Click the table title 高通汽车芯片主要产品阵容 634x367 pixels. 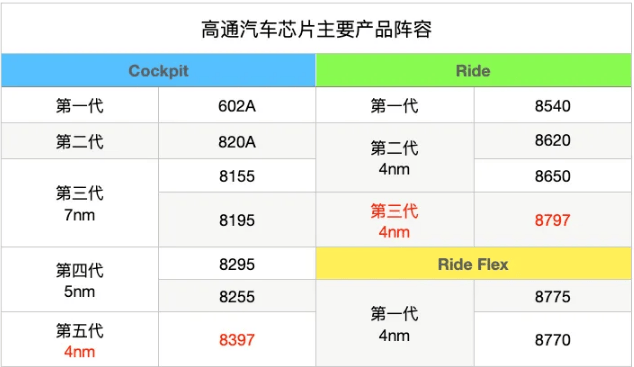point(316,29)
